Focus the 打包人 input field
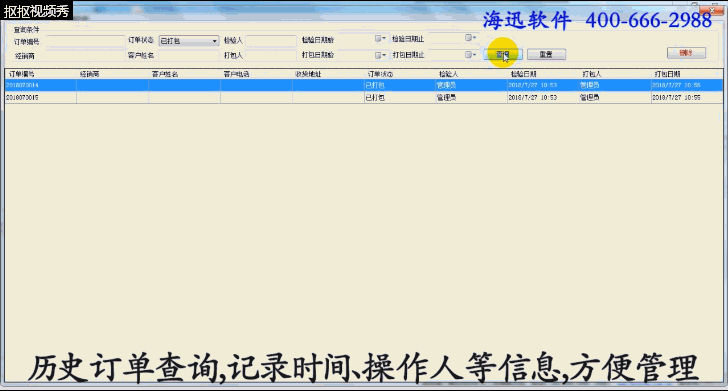Screen dimensions: 728x391 (x=271, y=55)
